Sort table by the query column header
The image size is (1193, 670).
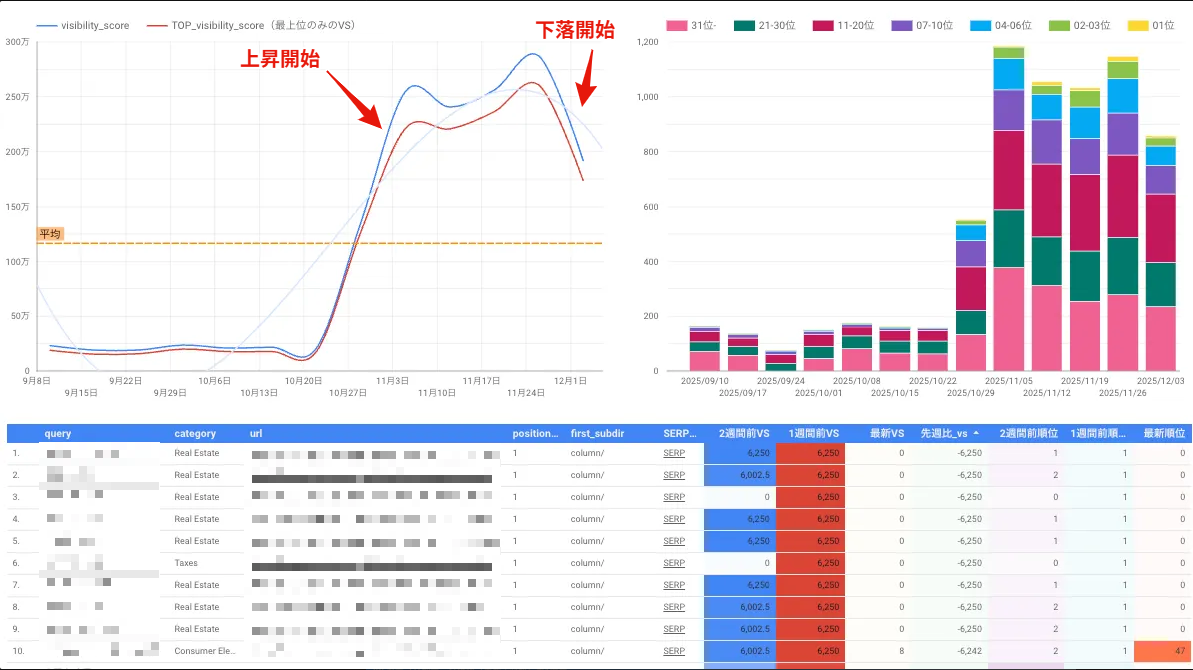point(57,434)
